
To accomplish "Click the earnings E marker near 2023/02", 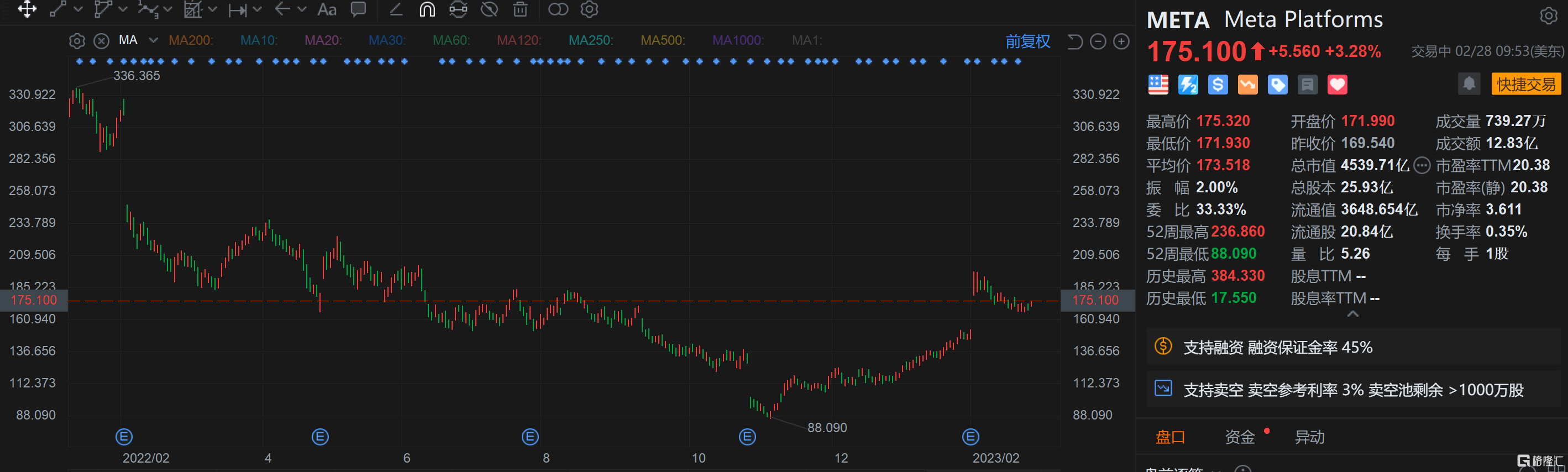I will click(x=971, y=436).
